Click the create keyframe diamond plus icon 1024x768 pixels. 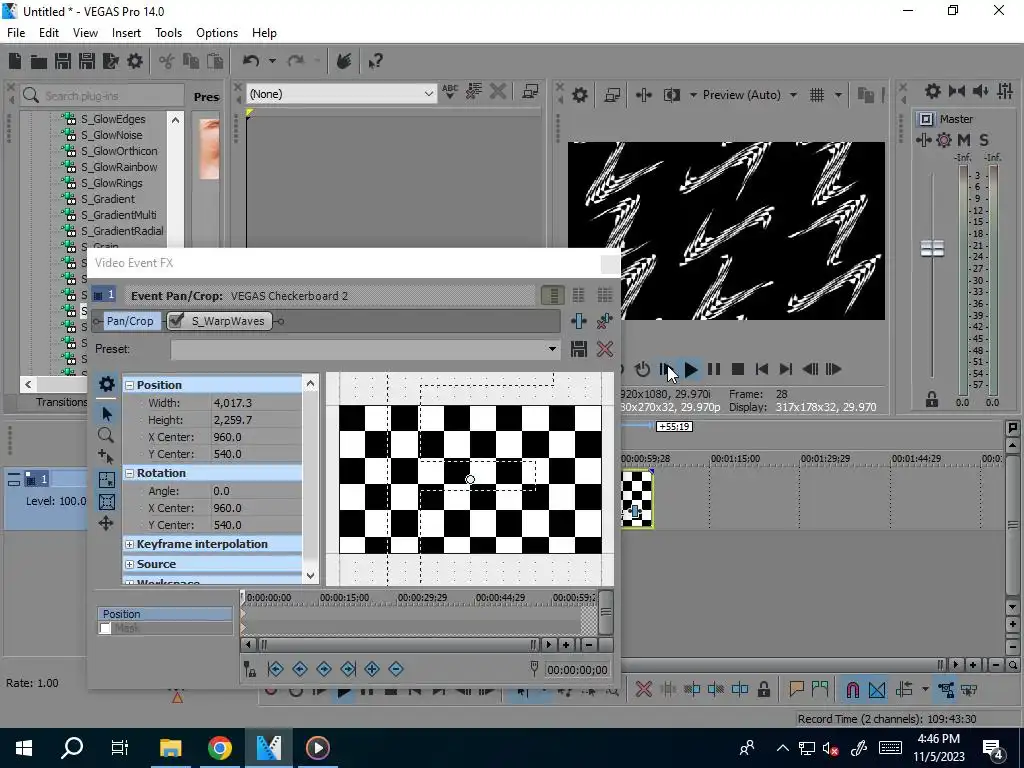[372, 669]
